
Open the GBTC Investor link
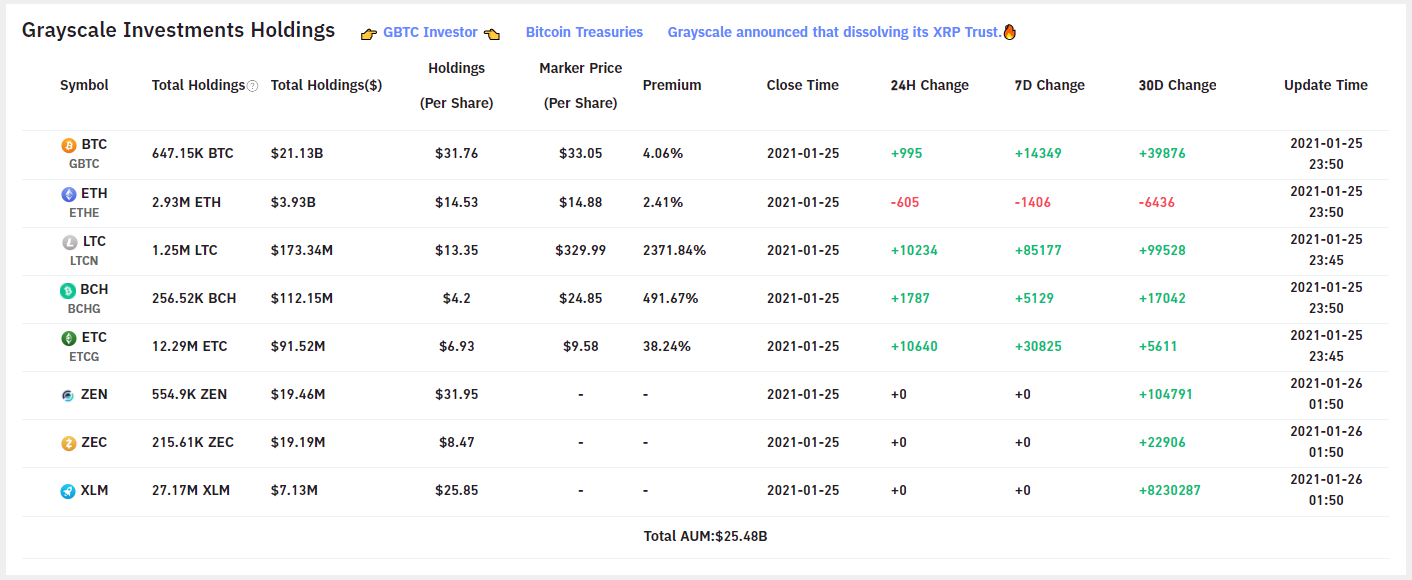(x=430, y=32)
